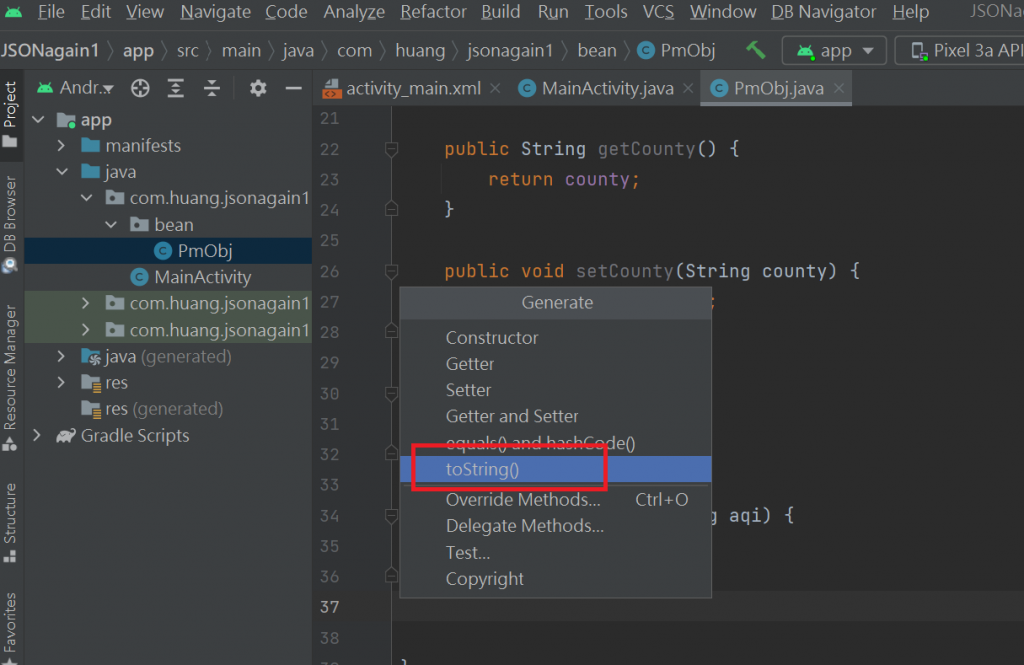1024x665 pixels.
Task: Select MainActivity in project tree
Action: [x=168, y=277]
